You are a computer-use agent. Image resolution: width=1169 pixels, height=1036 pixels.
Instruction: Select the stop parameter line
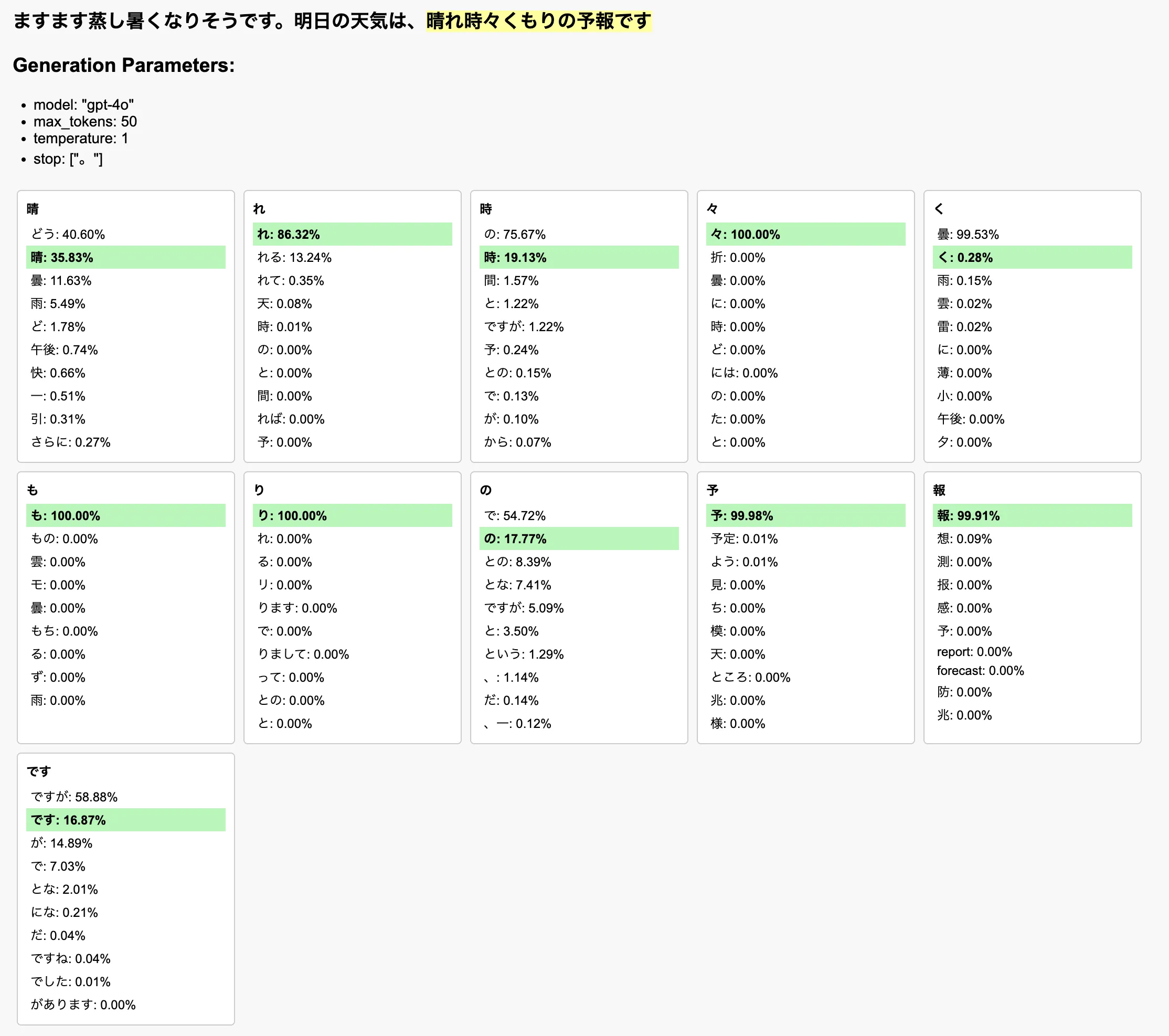[x=68, y=158]
